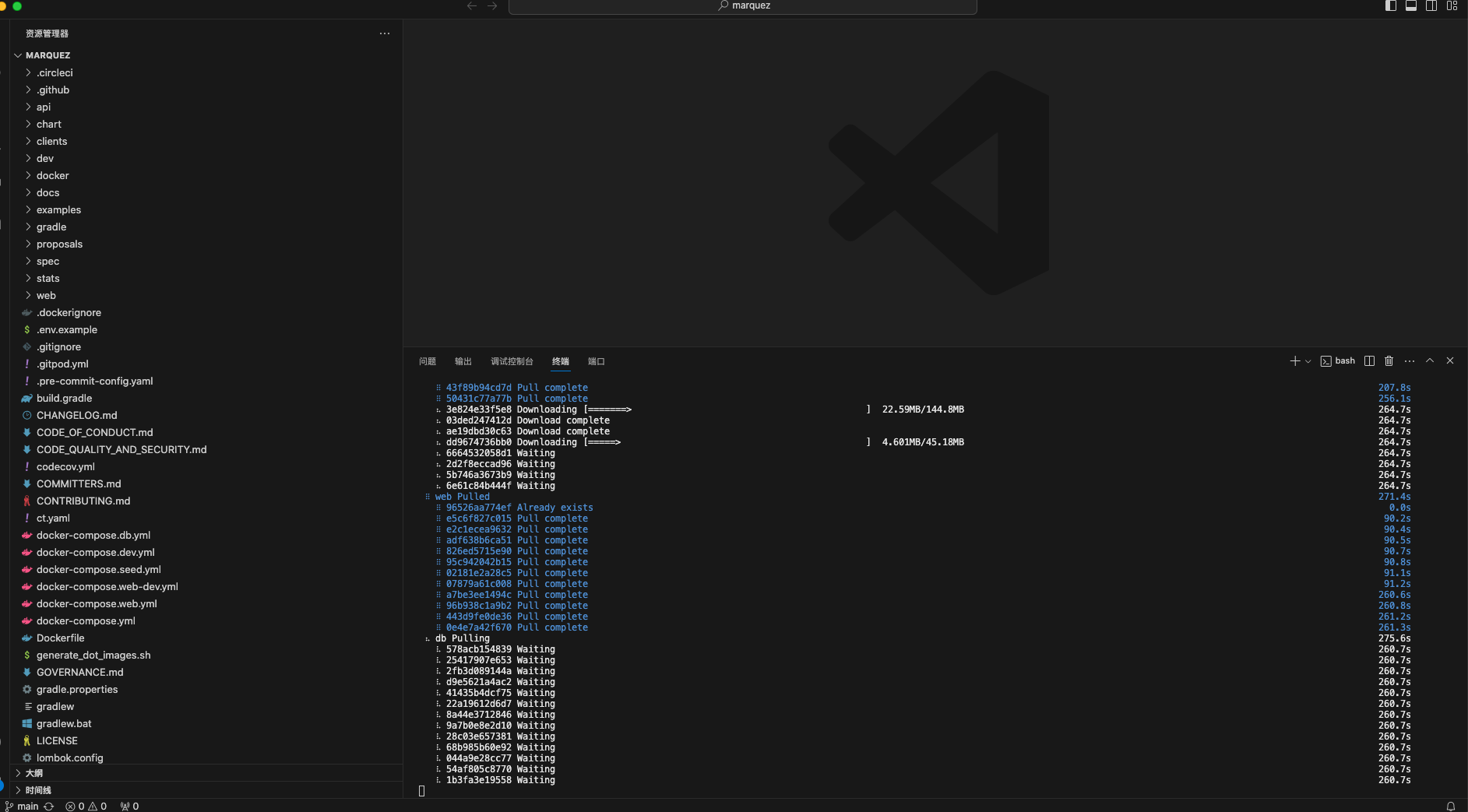1468x812 pixels.
Task: Switch to the 输出 tab
Action: 463,361
